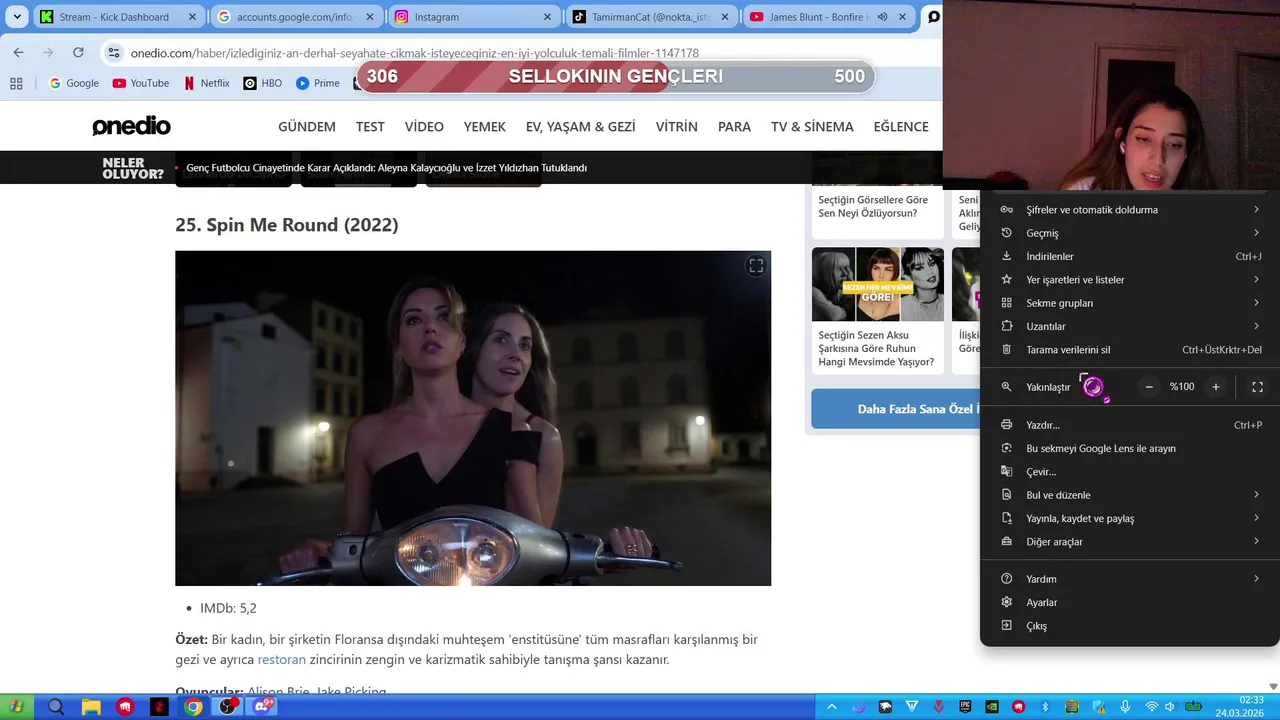This screenshot has height=720, width=1280.
Task: Switch to the accounts.google.com tab
Action: [x=297, y=17]
